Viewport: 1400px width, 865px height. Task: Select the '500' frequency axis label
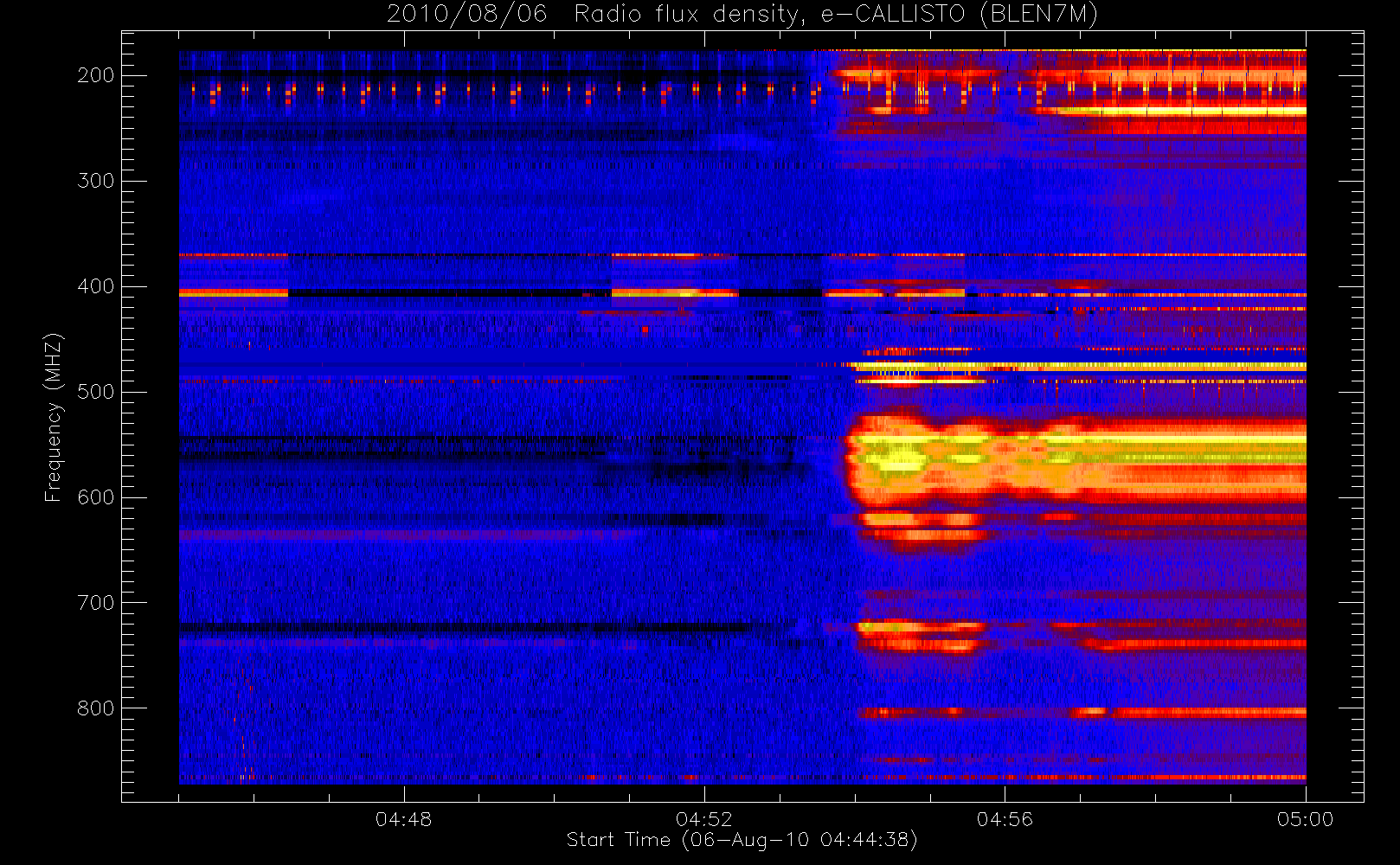click(x=95, y=392)
